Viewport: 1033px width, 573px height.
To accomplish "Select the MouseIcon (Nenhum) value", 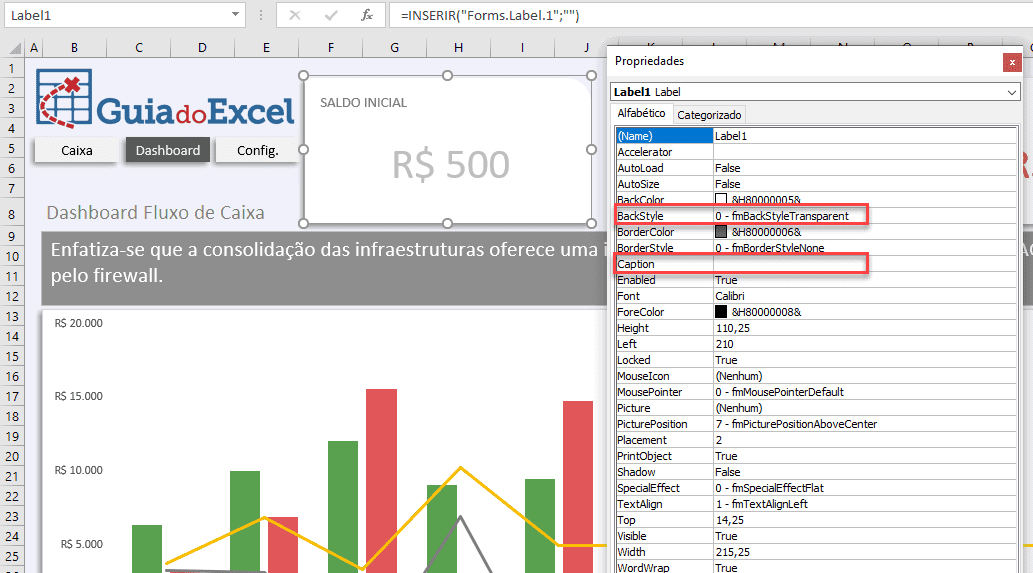I will point(864,376).
